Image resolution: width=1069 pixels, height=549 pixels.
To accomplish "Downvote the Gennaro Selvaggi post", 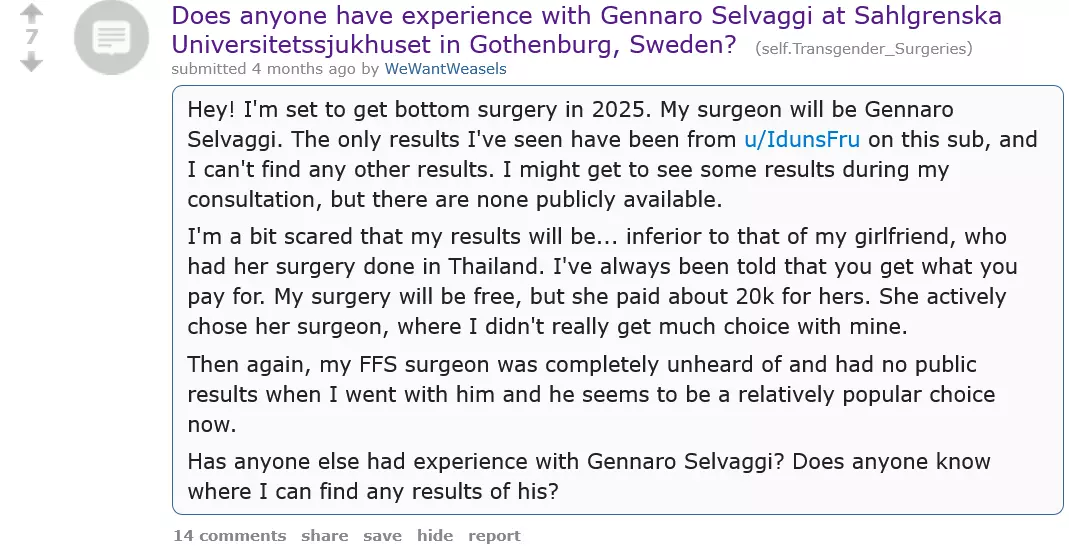I will click(32, 62).
